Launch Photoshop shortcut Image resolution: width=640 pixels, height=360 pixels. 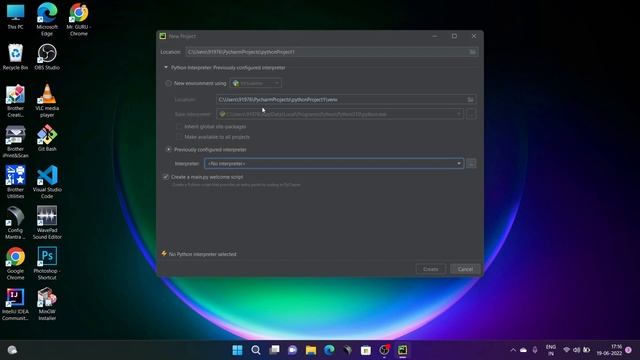[x=47, y=263]
